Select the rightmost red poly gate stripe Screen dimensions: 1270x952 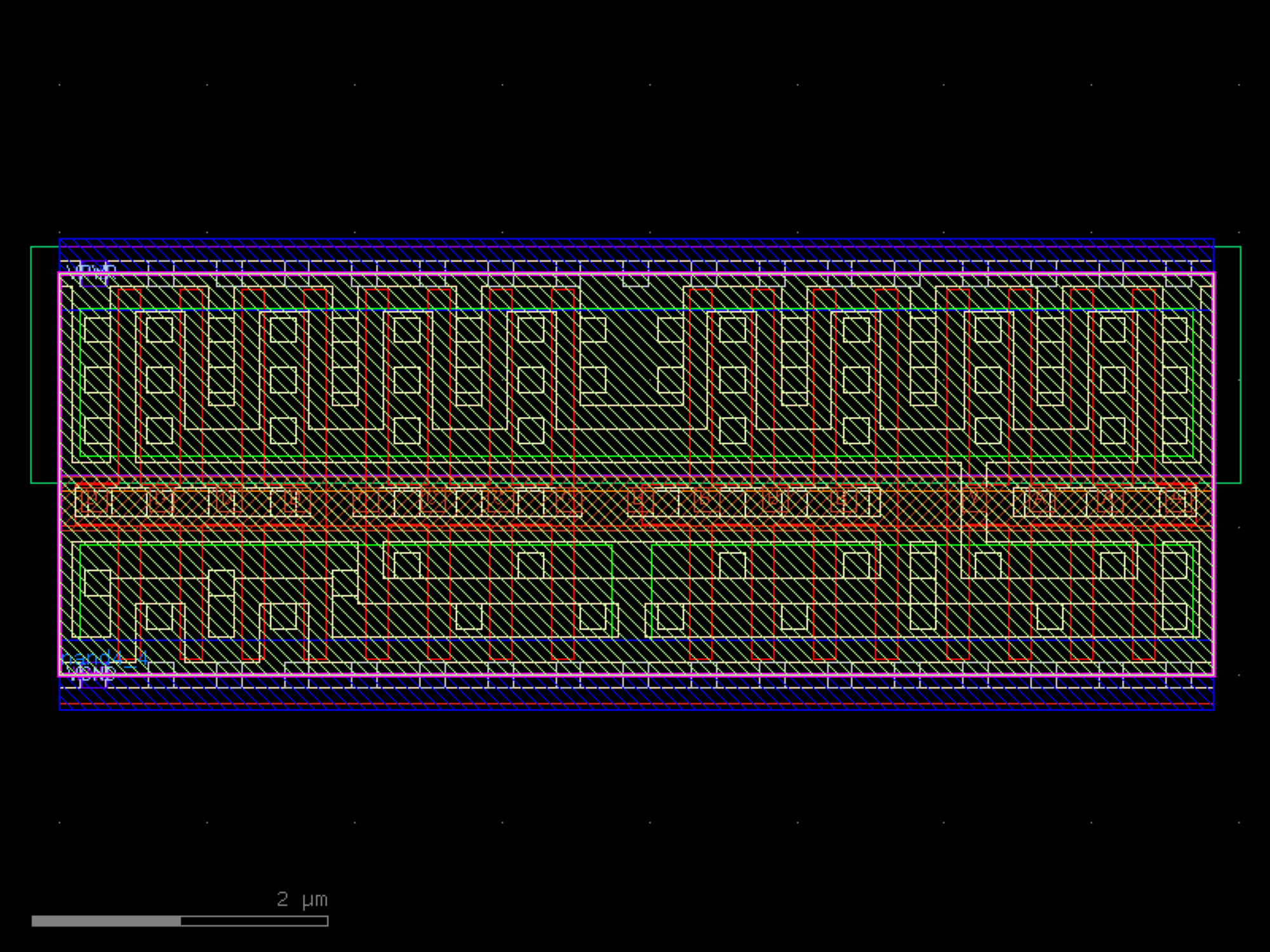click(x=1144, y=381)
